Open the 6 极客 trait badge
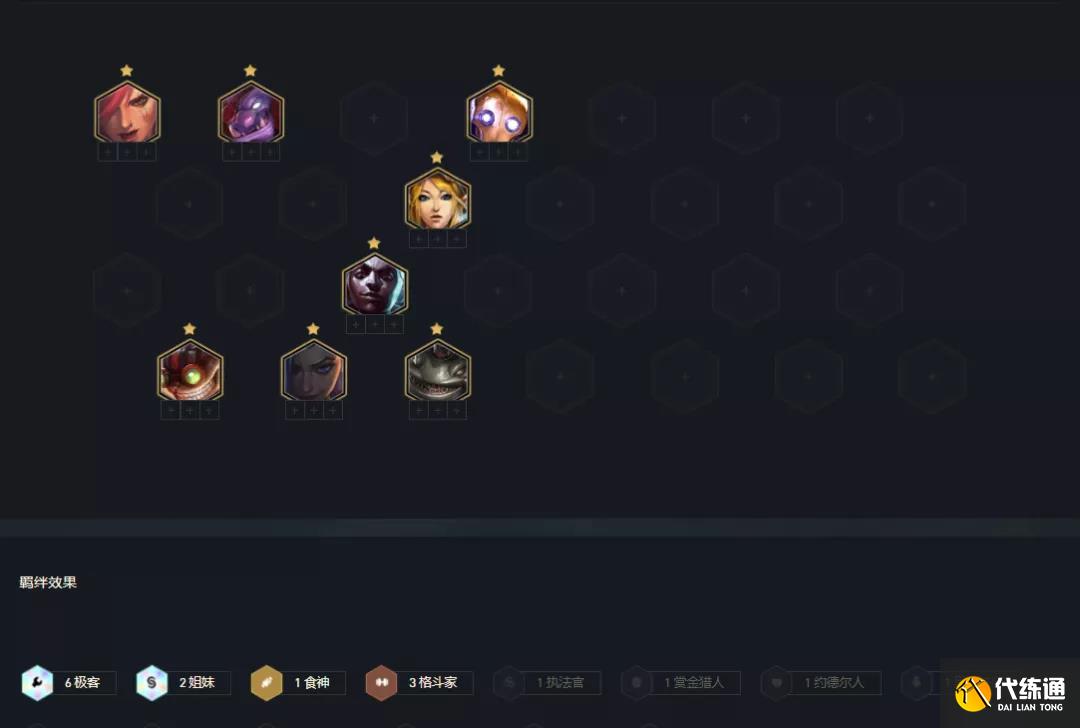 (69, 683)
